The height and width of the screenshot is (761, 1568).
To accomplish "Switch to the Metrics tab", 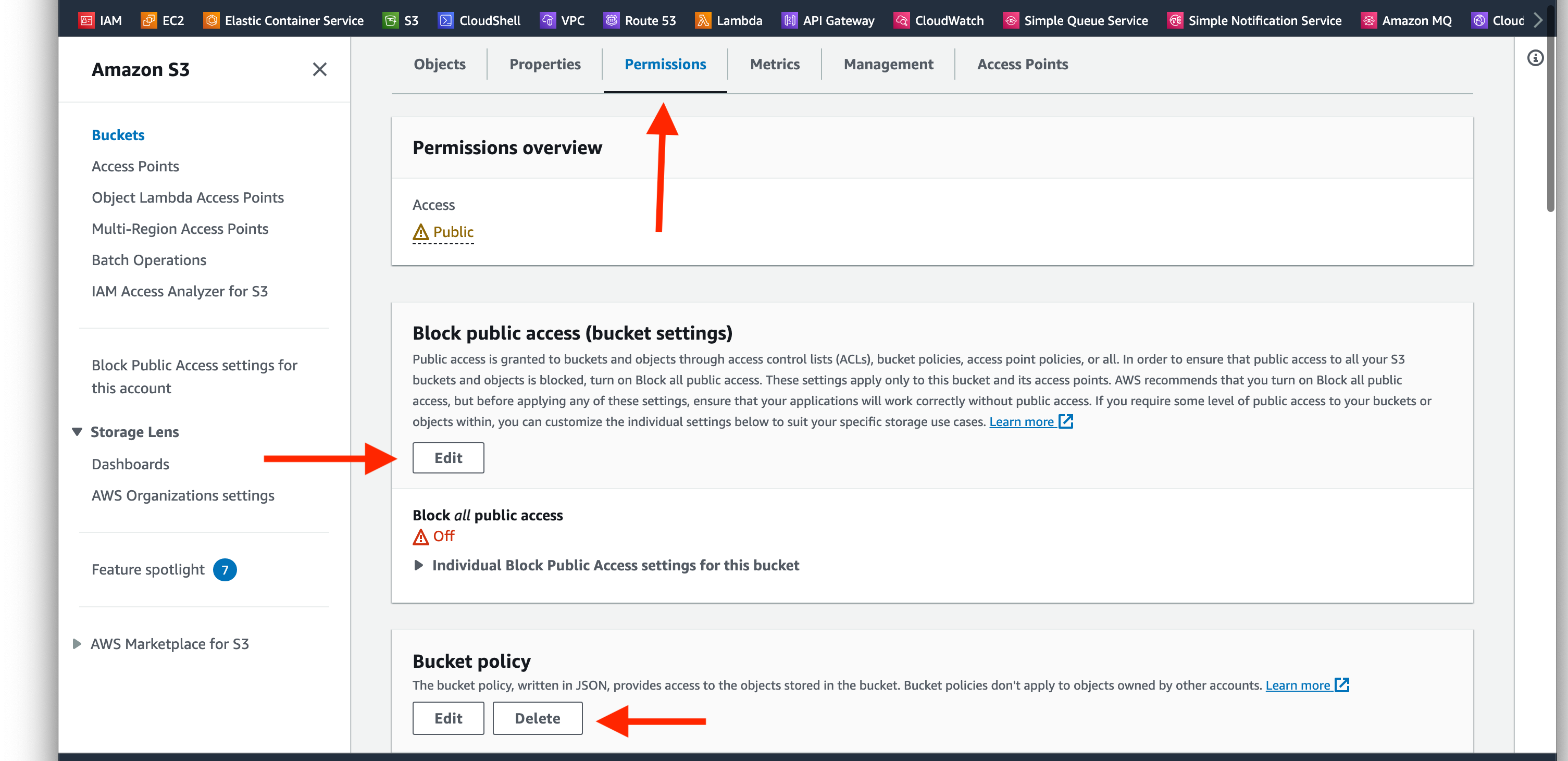I will (x=775, y=64).
